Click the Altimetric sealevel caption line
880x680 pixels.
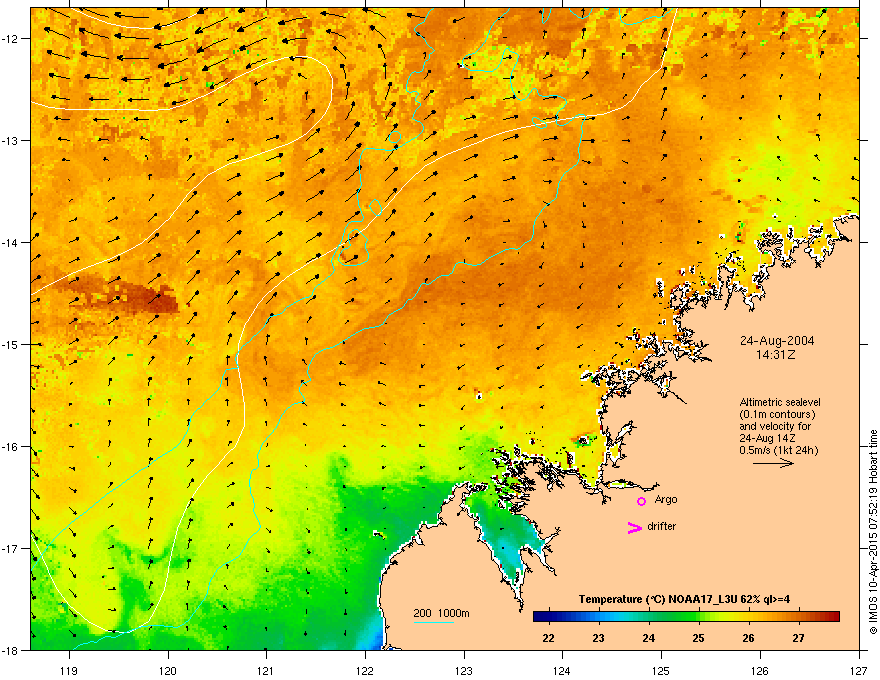pos(780,402)
